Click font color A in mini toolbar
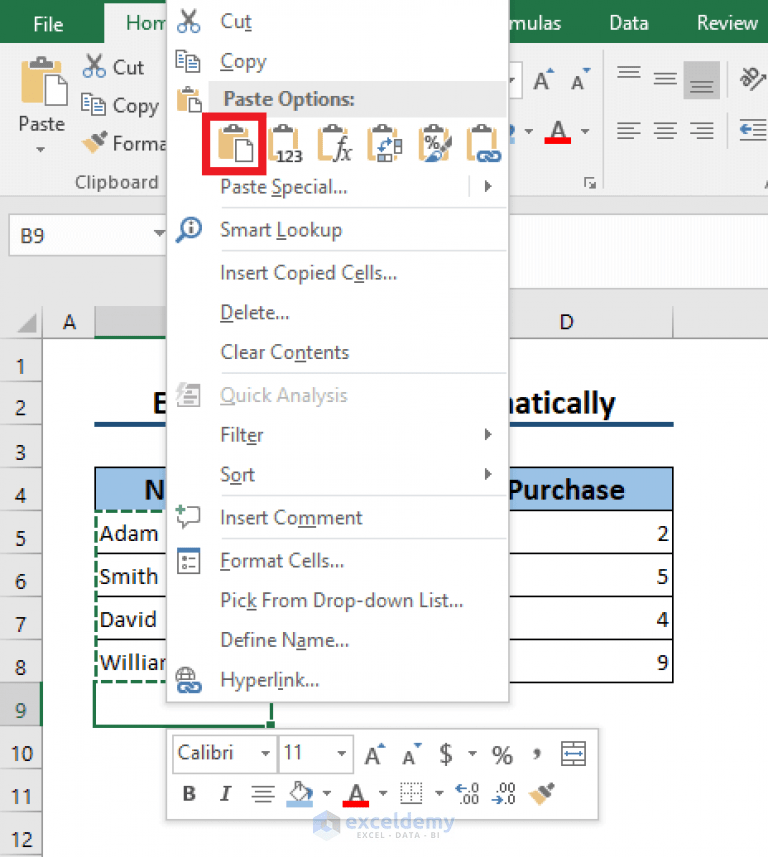The width and height of the screenshot is (768, 857). [356, 794]
